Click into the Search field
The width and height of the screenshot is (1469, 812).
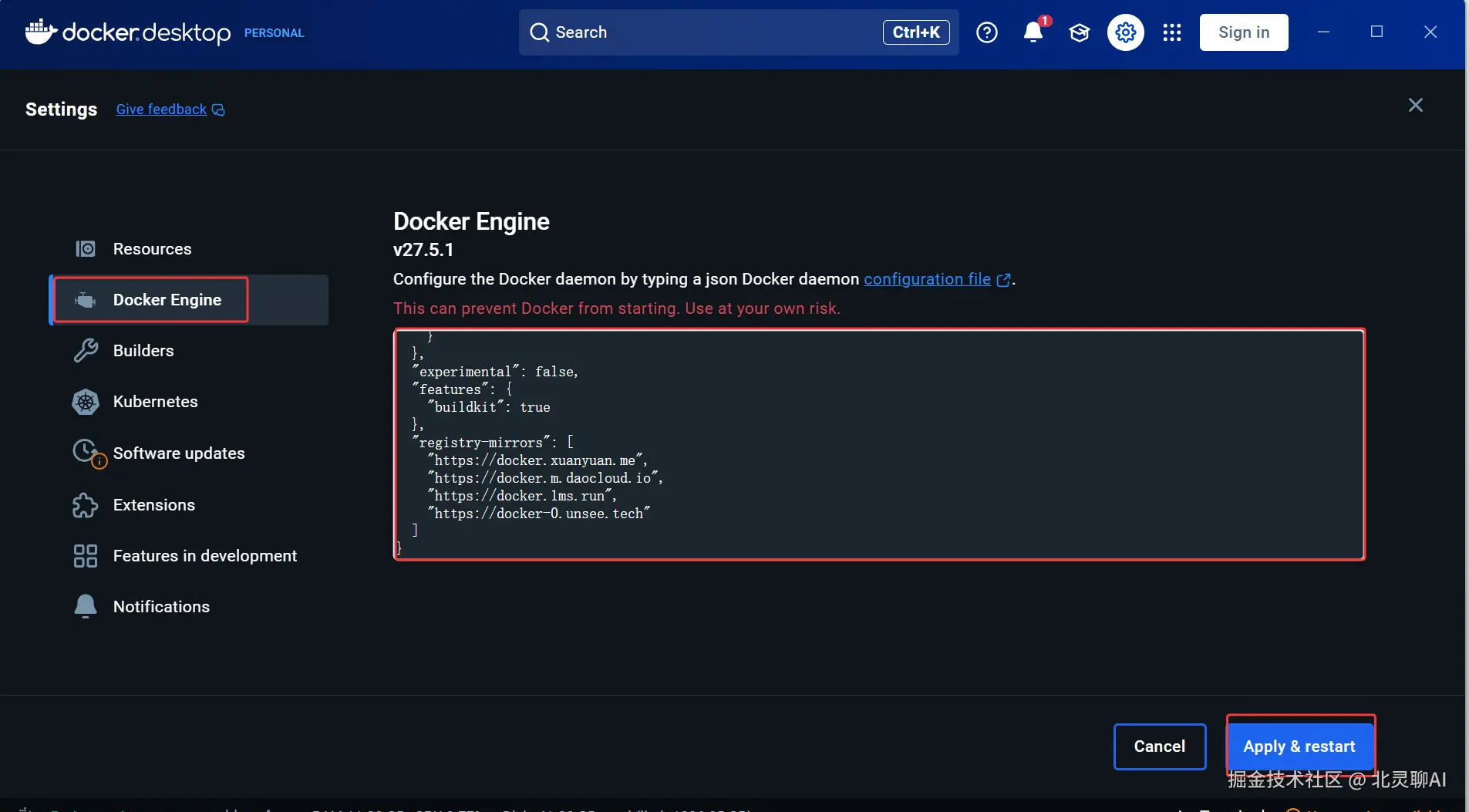click(739, 32)
